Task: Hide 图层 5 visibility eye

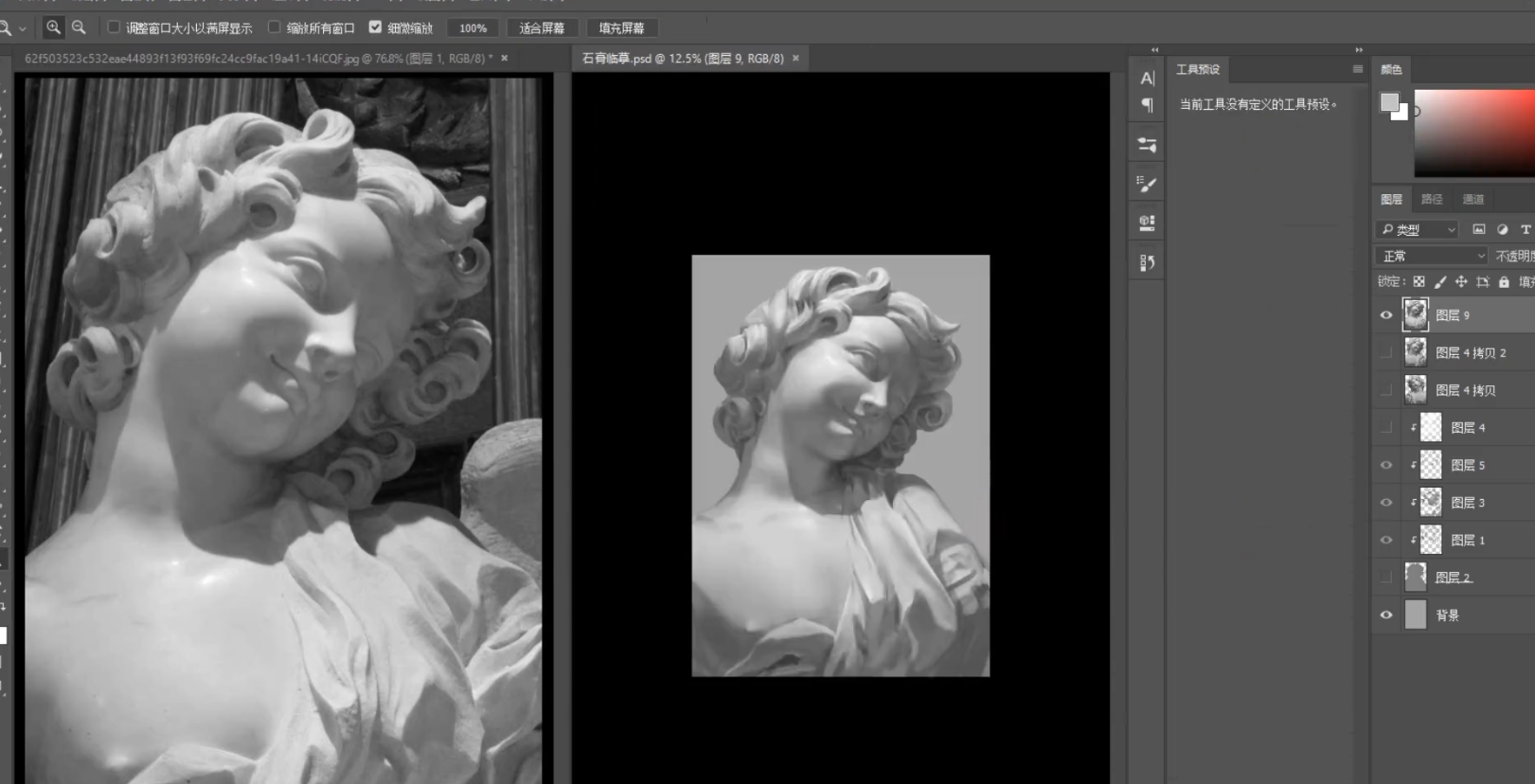Action: pyautogui.click(x=1386, y=465)
